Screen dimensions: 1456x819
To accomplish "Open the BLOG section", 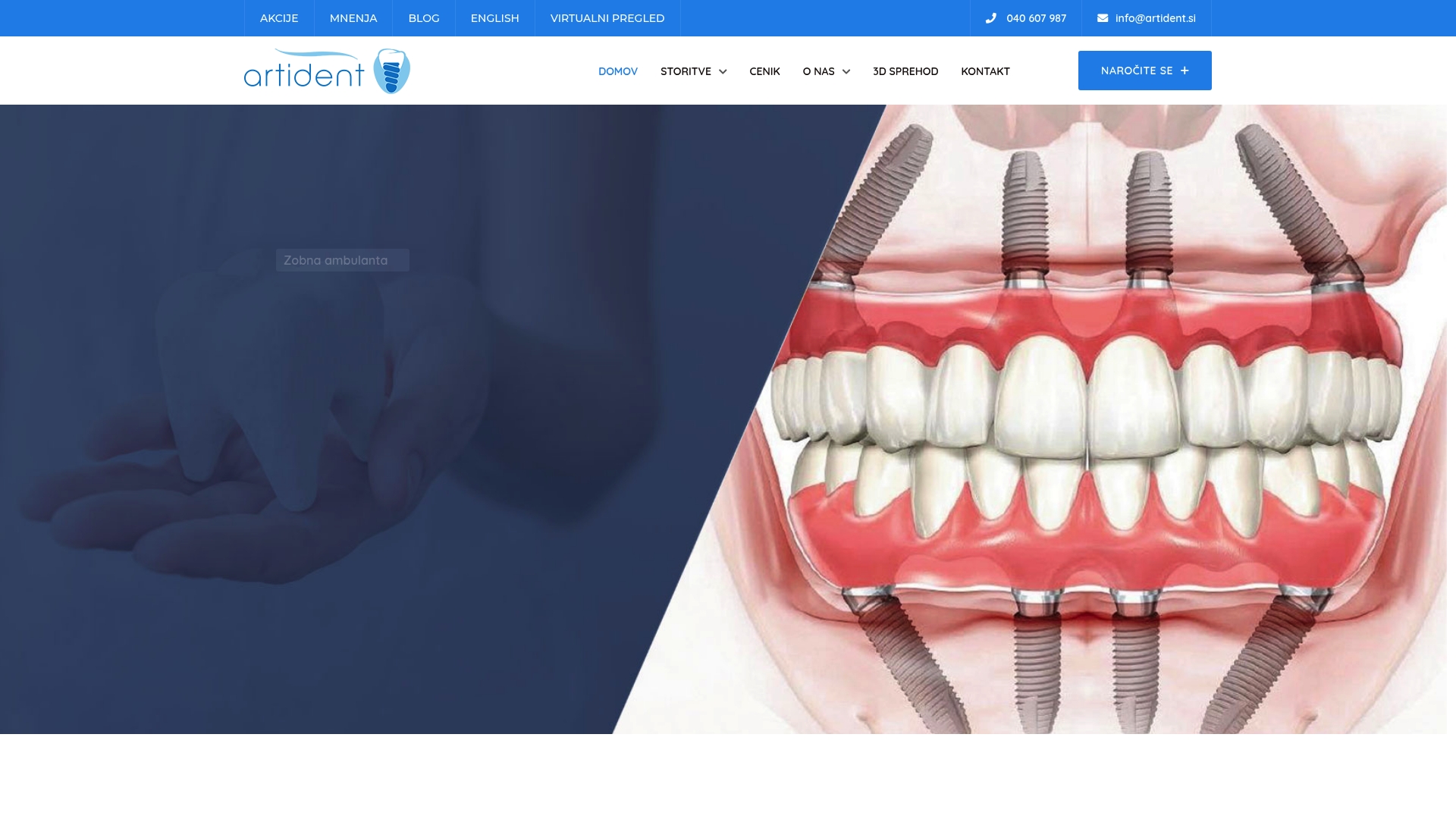I will point(423,17).
